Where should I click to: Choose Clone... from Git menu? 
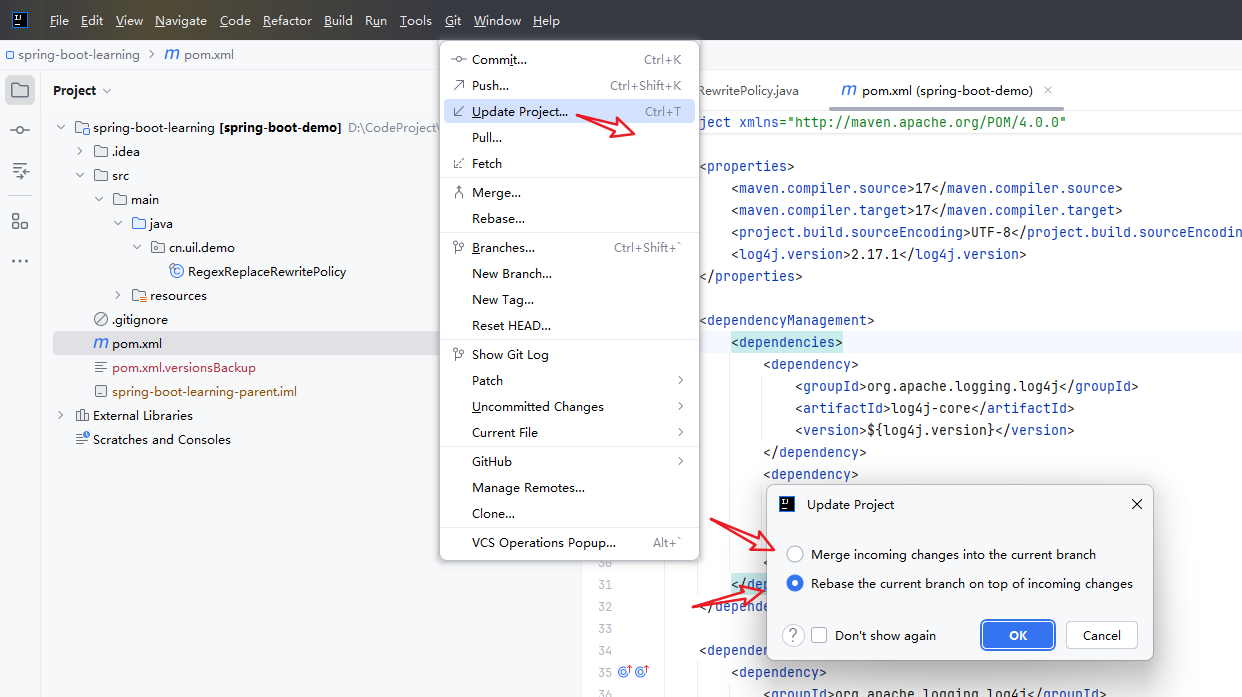click(x=569, y=513)
